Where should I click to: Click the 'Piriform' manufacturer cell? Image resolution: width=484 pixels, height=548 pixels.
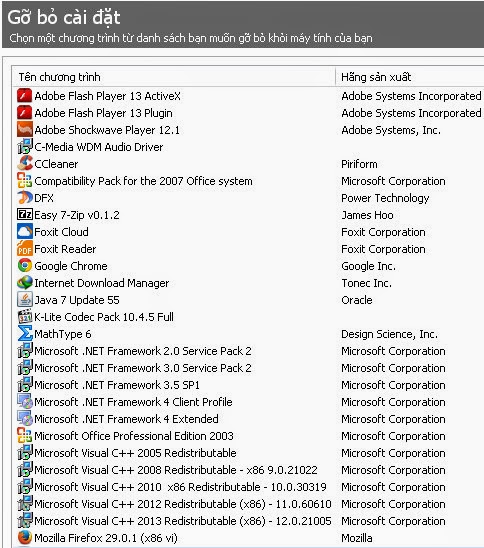coord(359,164)
